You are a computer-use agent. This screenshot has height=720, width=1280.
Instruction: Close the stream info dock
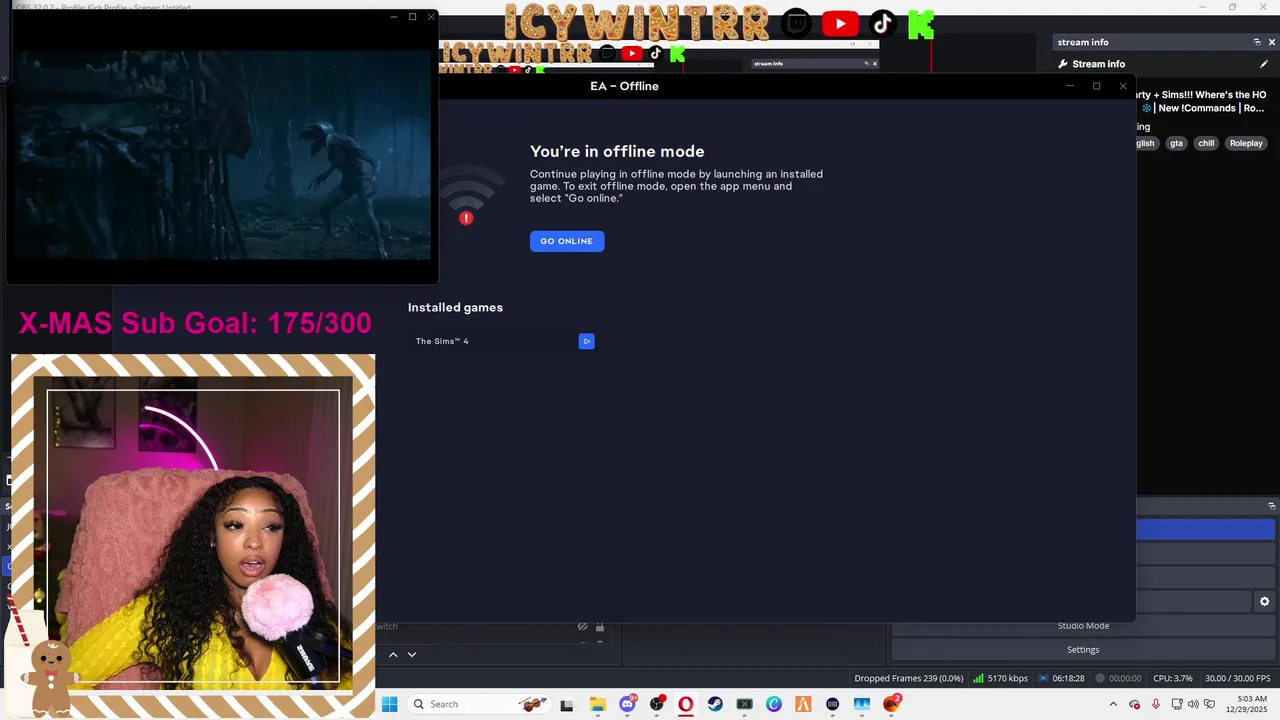1272,42
